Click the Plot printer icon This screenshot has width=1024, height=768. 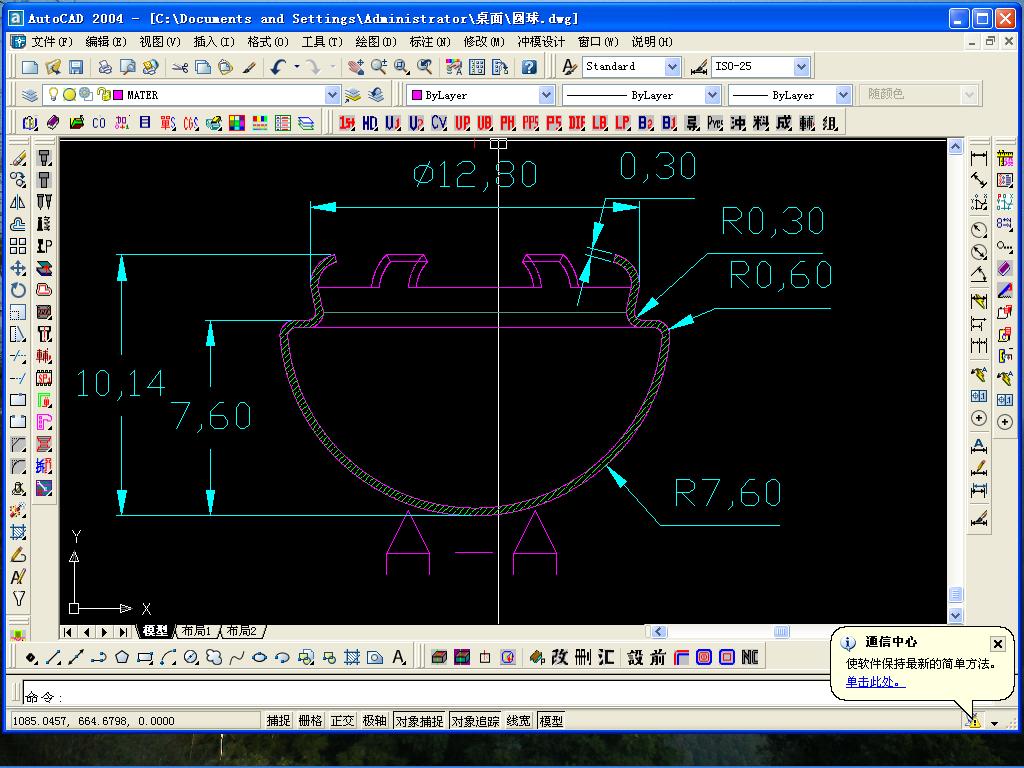[104, 67]
